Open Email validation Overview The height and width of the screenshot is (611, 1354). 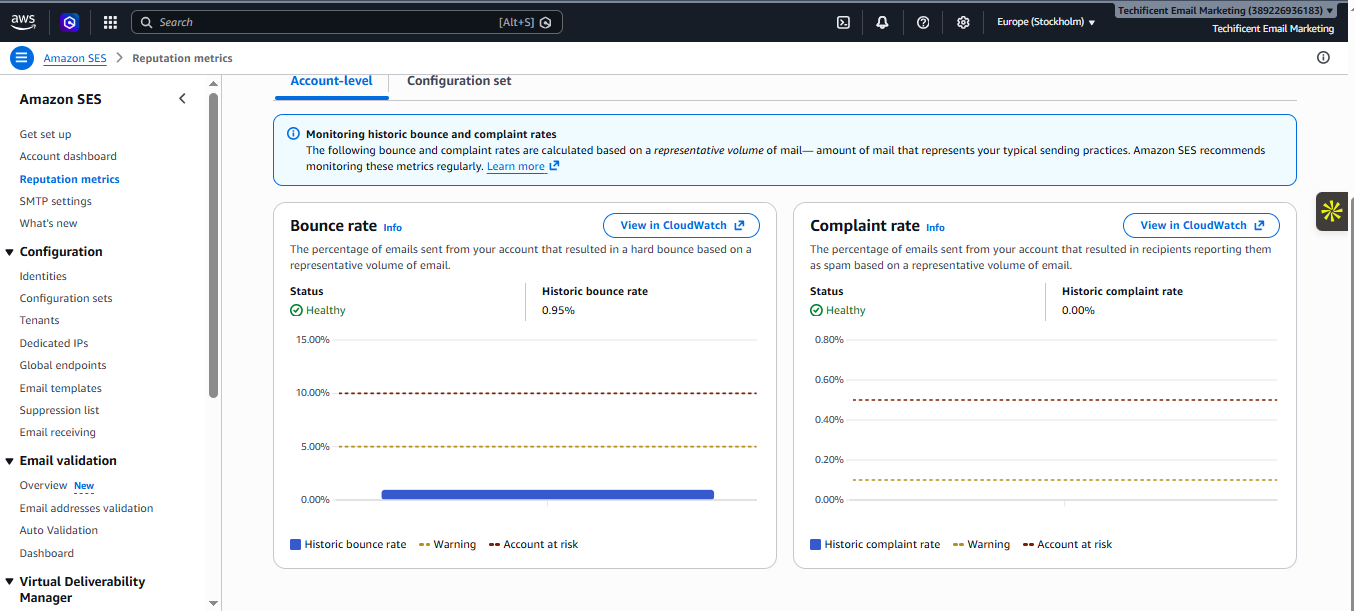(x=43, y=485)
